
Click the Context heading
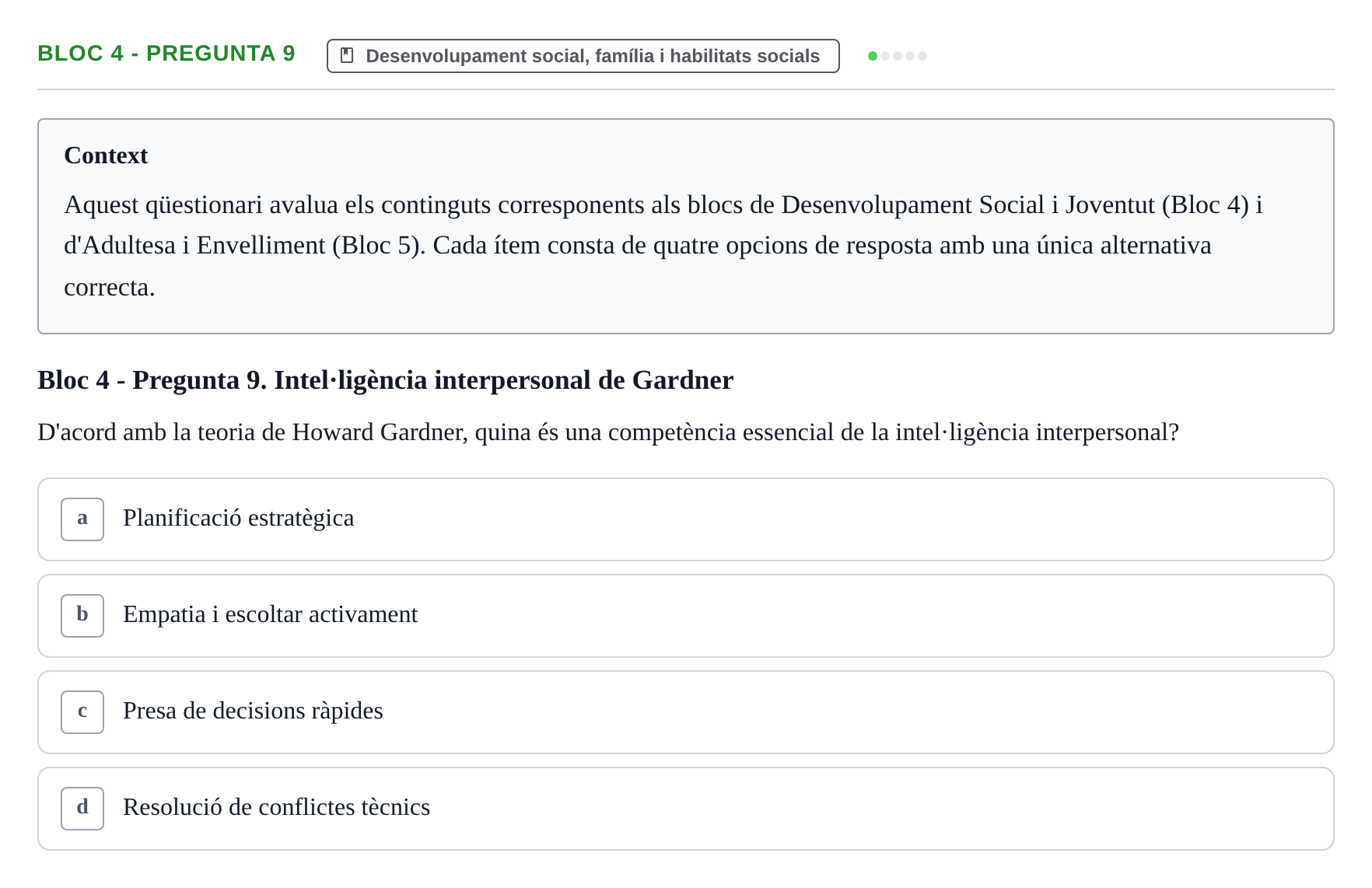106,156
